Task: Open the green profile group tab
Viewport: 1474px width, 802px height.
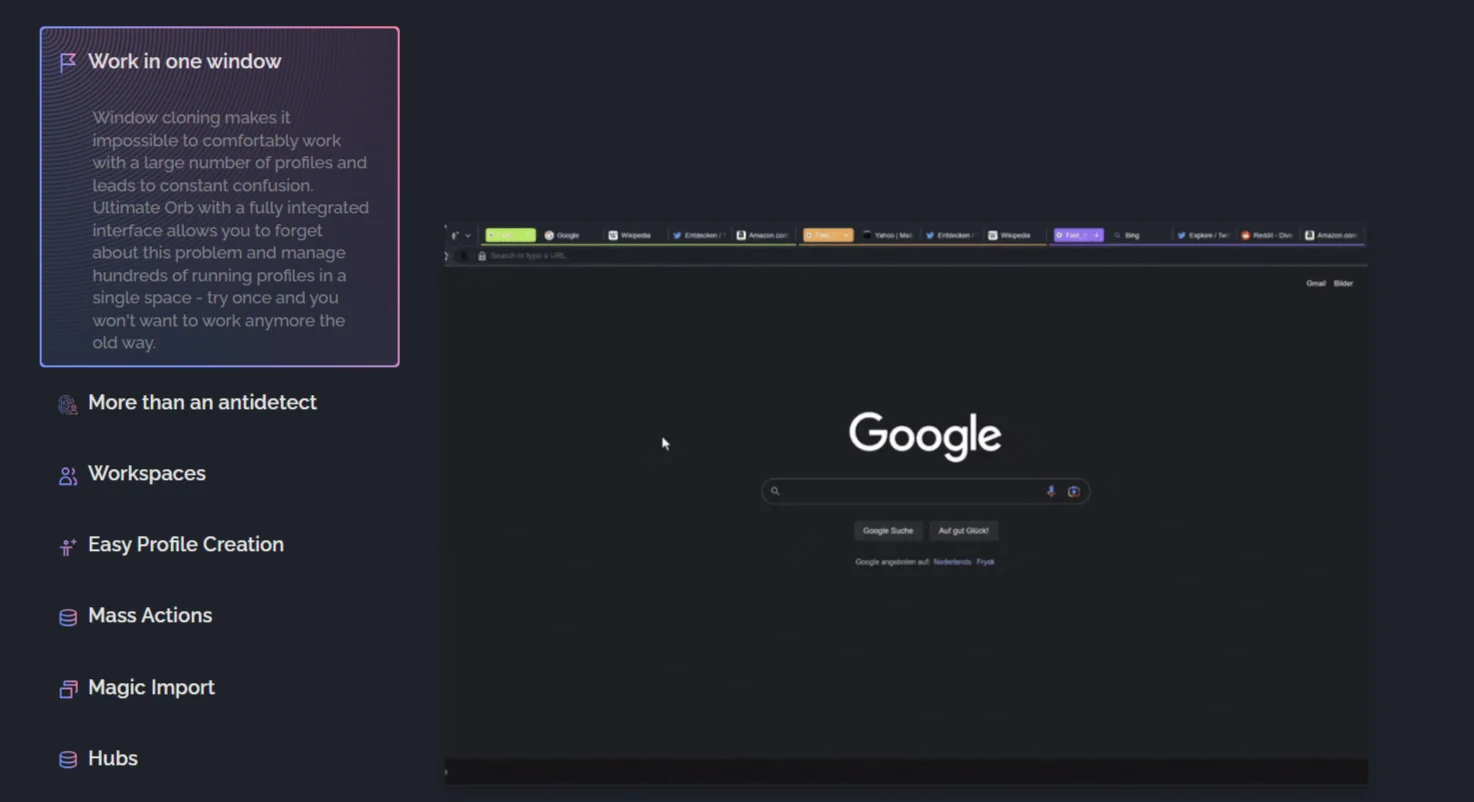Action: pos(510,236)
